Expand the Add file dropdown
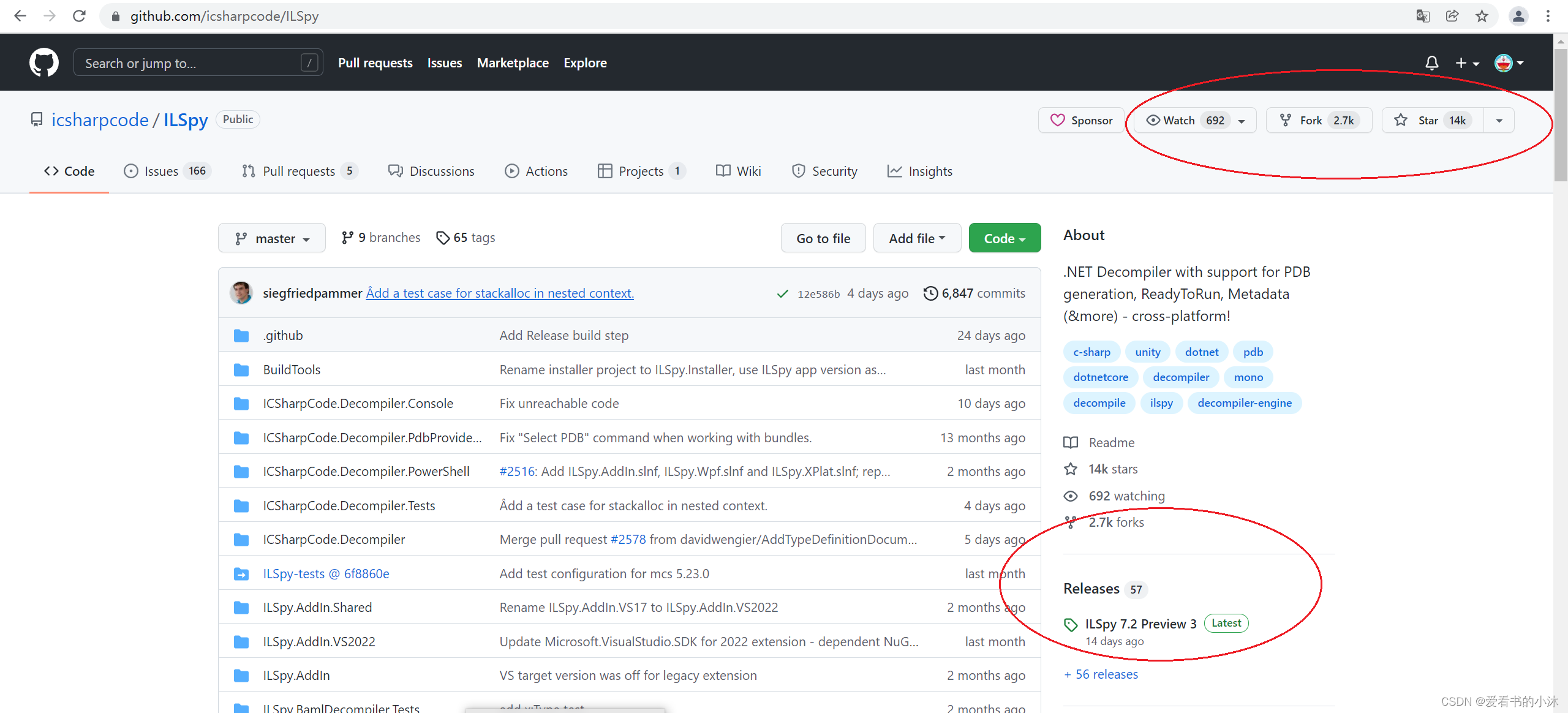The width and height of the screenshot is (1568, 713). coord(917,238)
